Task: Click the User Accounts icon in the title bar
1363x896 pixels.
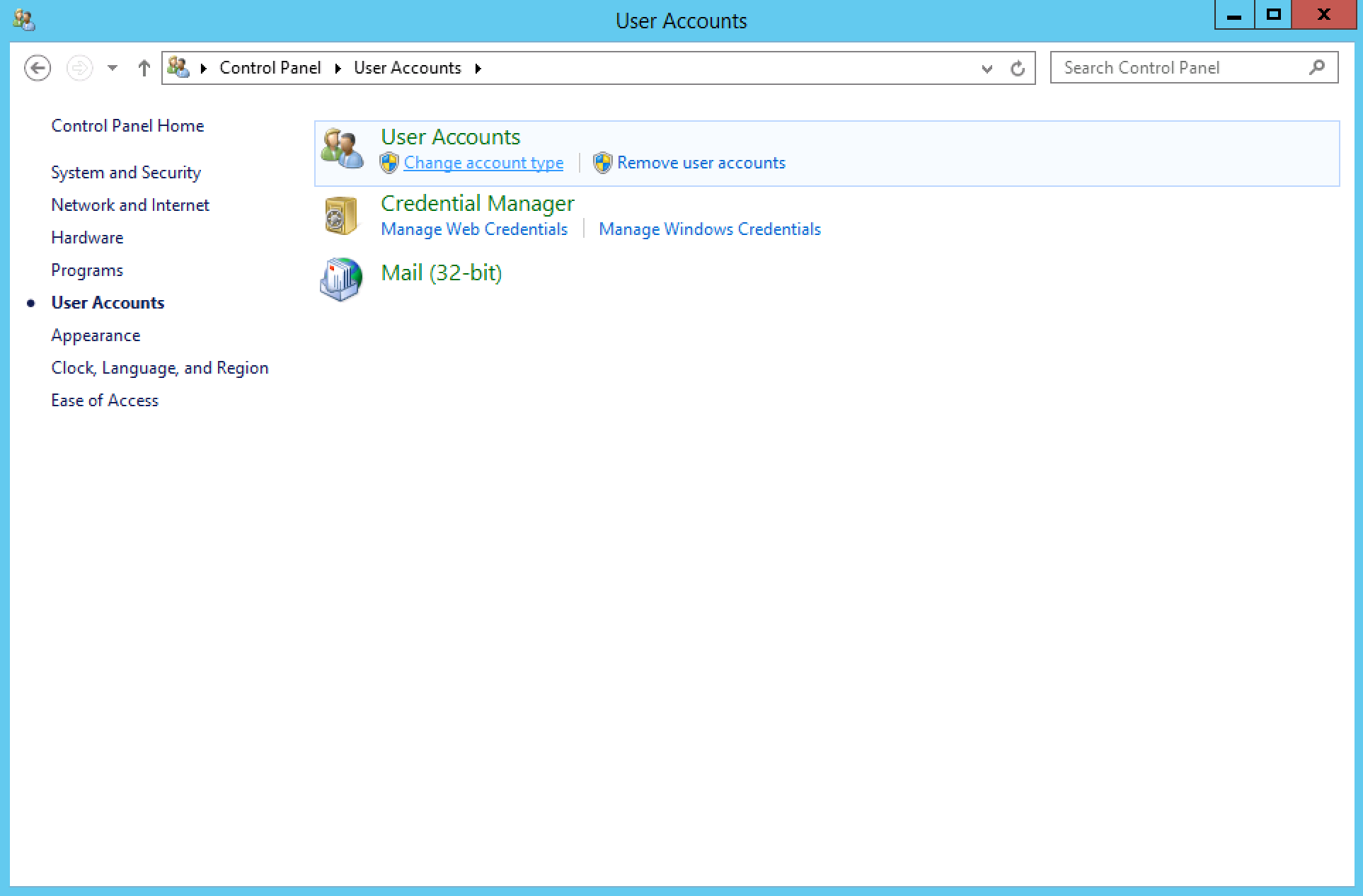Action: (25, 19)
